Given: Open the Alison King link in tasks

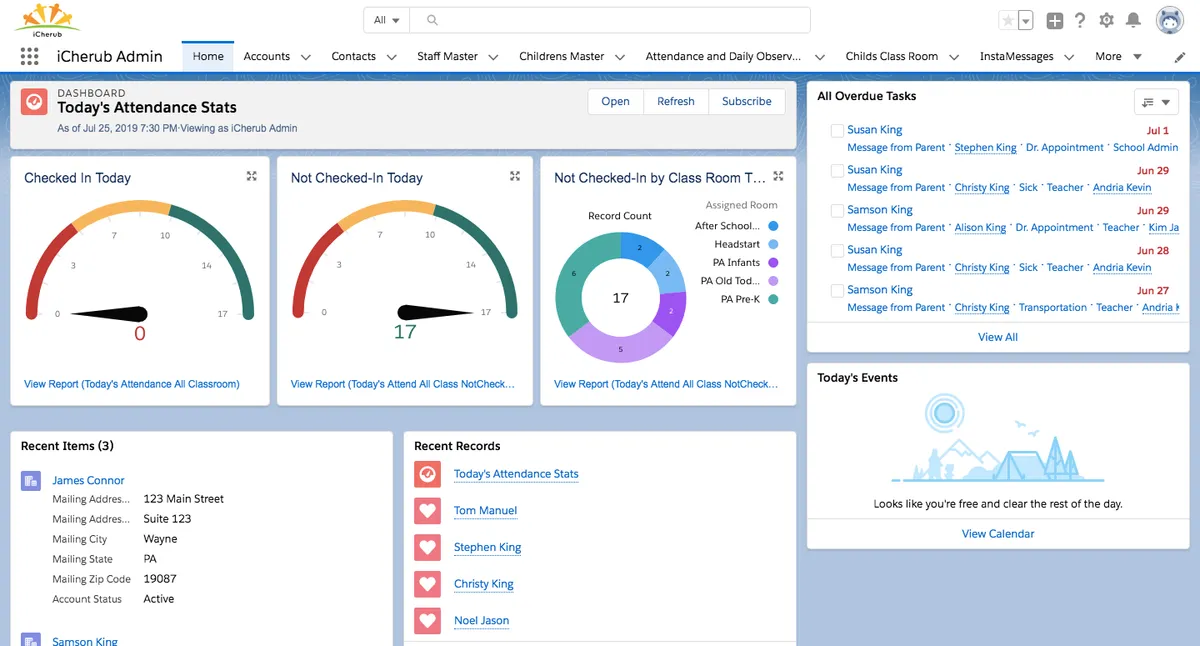Looking at the screenshot, I should point(980,228).
